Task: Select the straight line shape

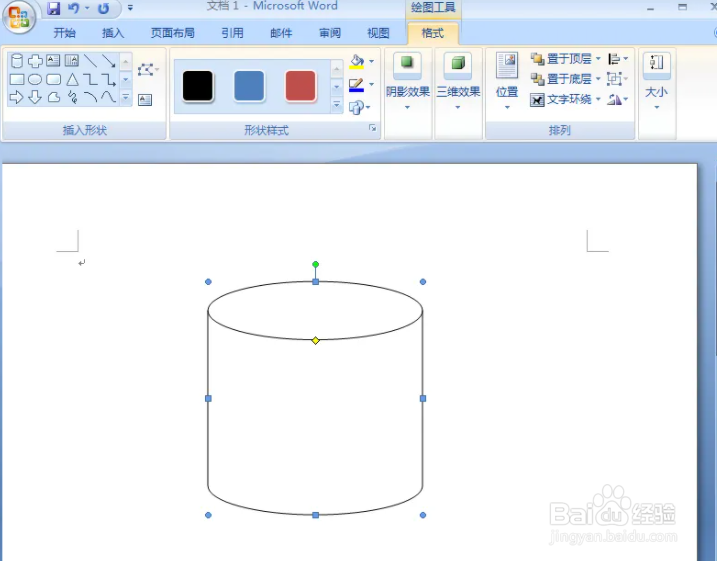Action: tap(90, 60)
